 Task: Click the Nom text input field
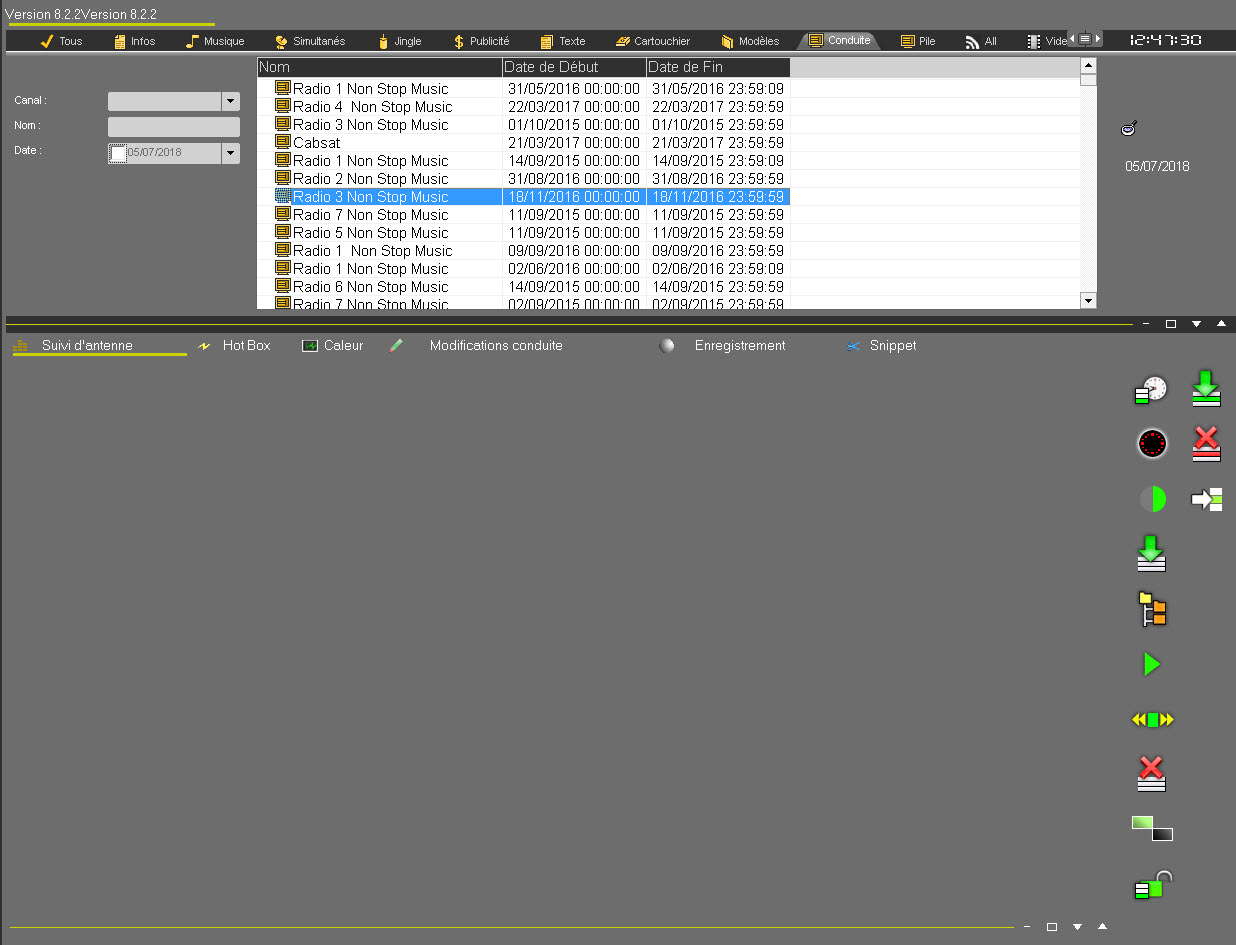[174, 127]
